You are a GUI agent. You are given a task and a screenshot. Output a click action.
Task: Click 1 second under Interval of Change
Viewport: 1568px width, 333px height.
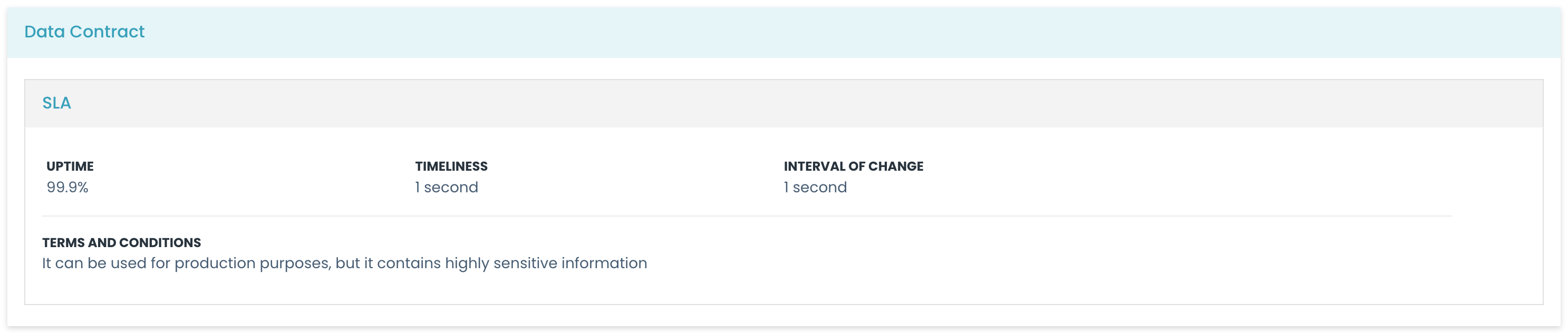815,188
